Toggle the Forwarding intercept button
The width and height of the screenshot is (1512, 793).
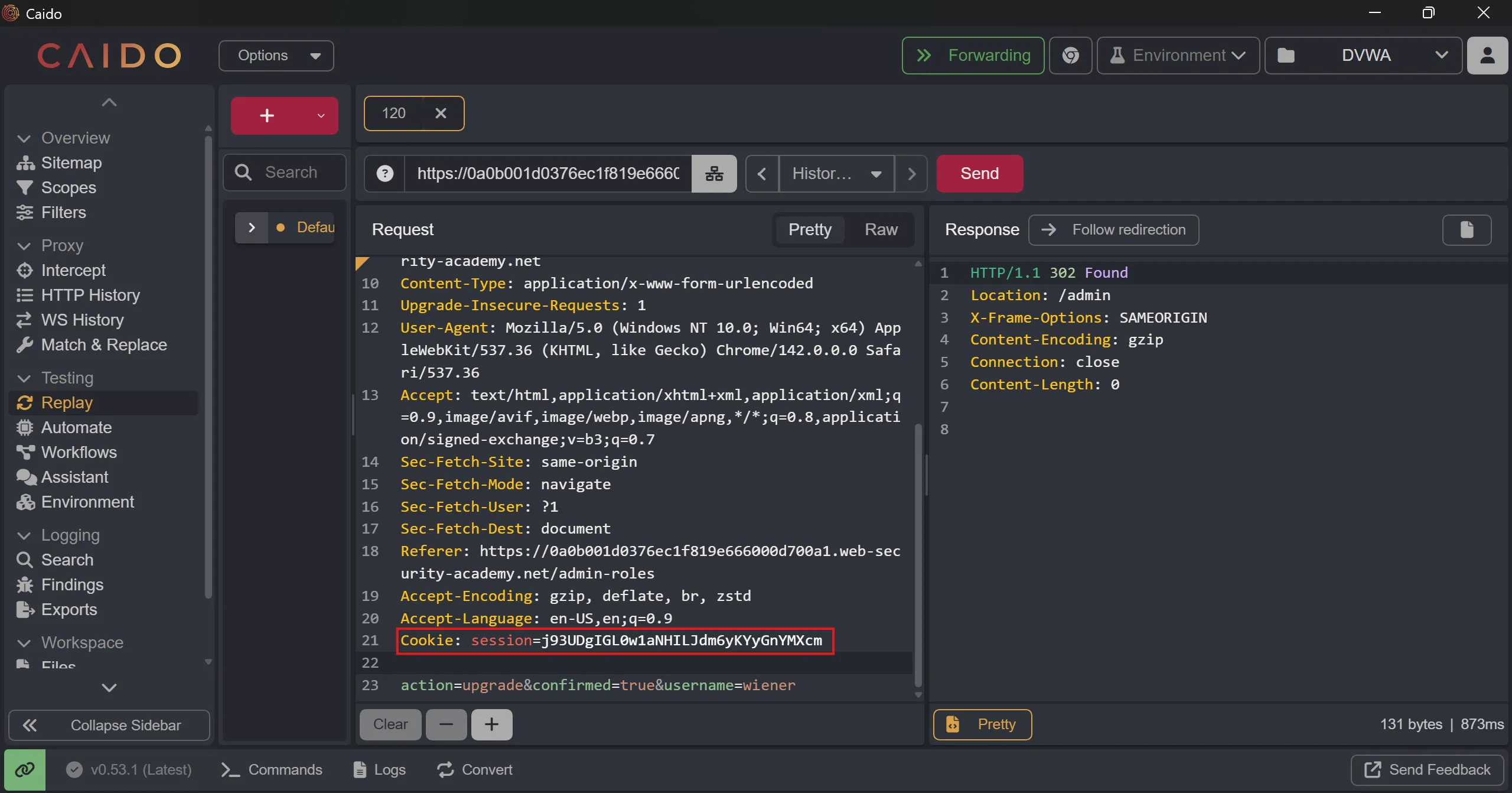pos(972,56)
